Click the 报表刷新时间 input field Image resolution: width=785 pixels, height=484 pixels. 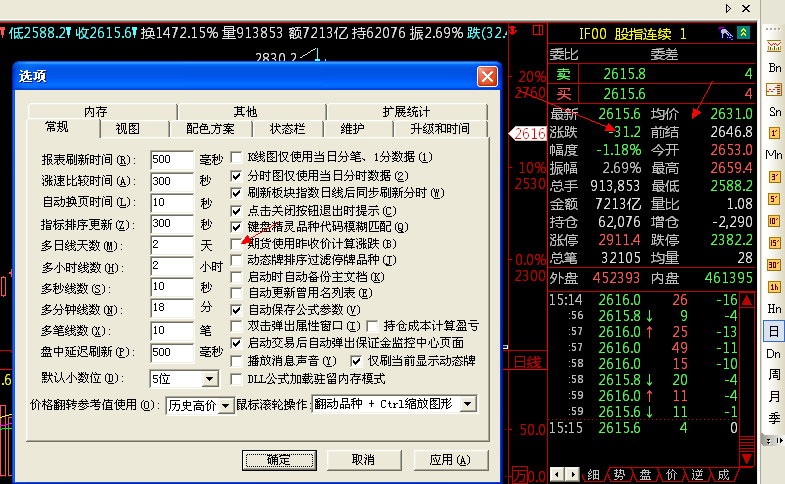click(x=172, y=160)
